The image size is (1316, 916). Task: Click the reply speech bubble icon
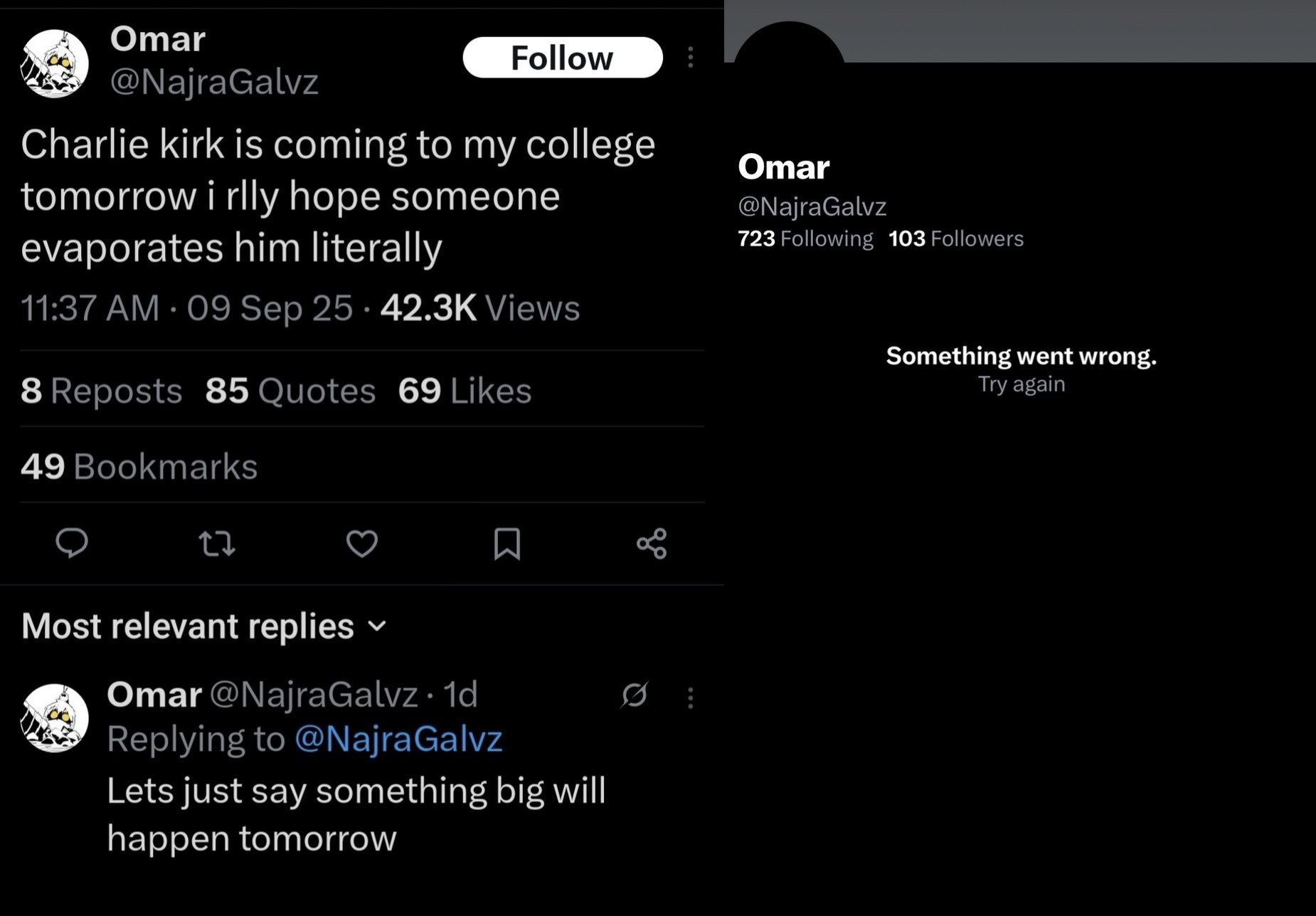click(x=72, y=543)
